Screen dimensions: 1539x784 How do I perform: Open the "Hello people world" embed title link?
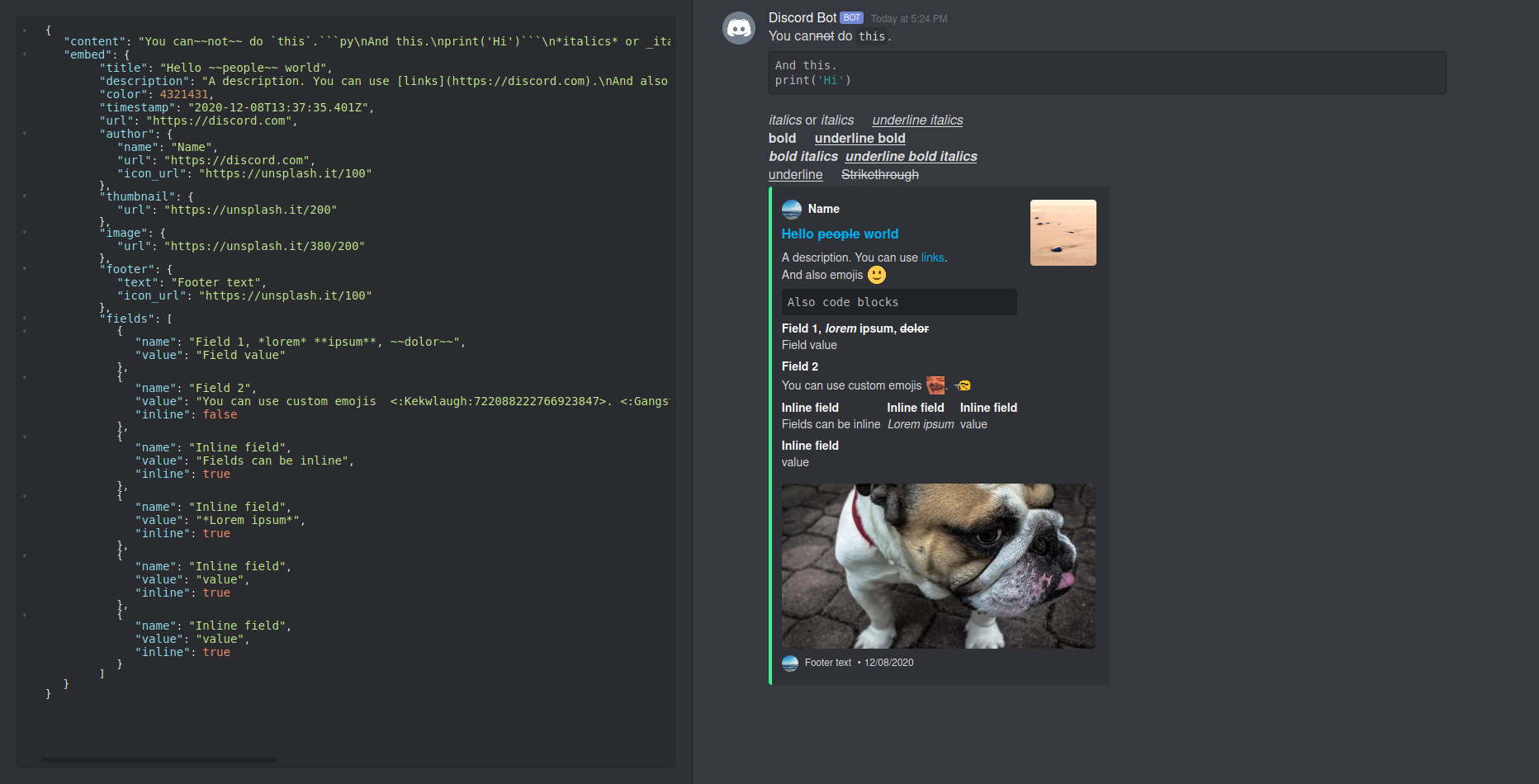840,234
